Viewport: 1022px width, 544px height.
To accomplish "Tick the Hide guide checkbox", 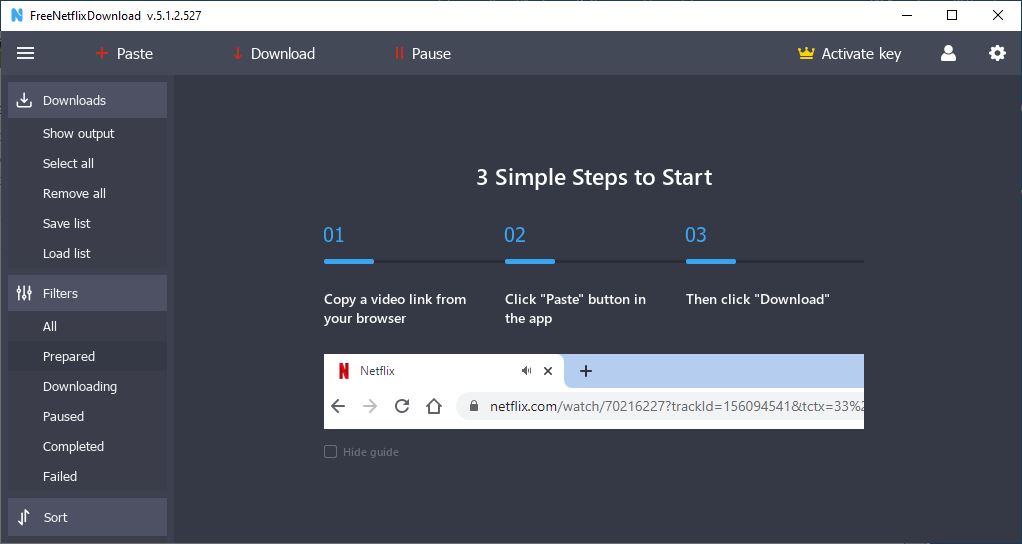I will pyautogui.click(x=330, y=451).
